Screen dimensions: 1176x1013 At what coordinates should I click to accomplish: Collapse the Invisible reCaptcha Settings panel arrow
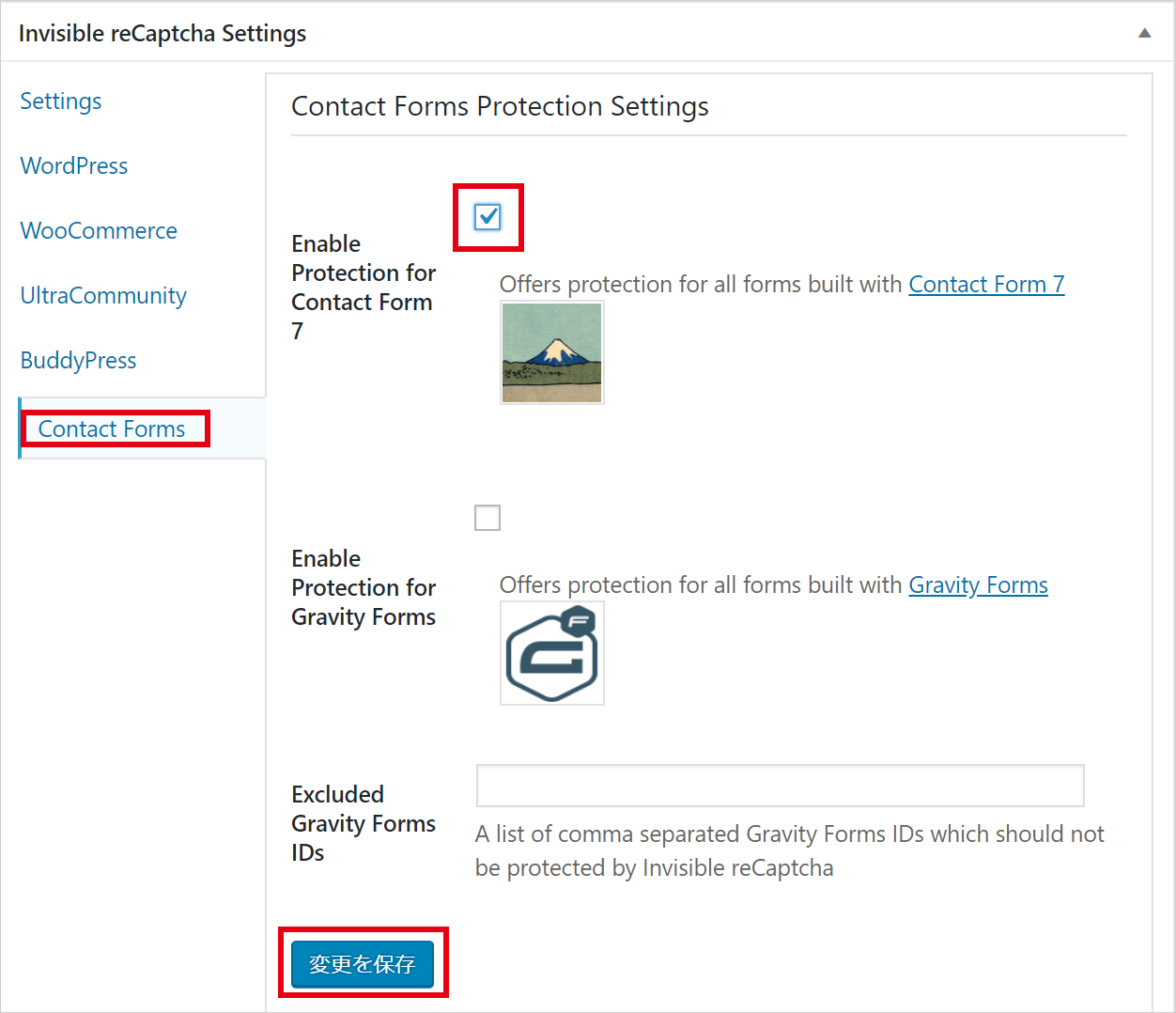pos(1144,33)
